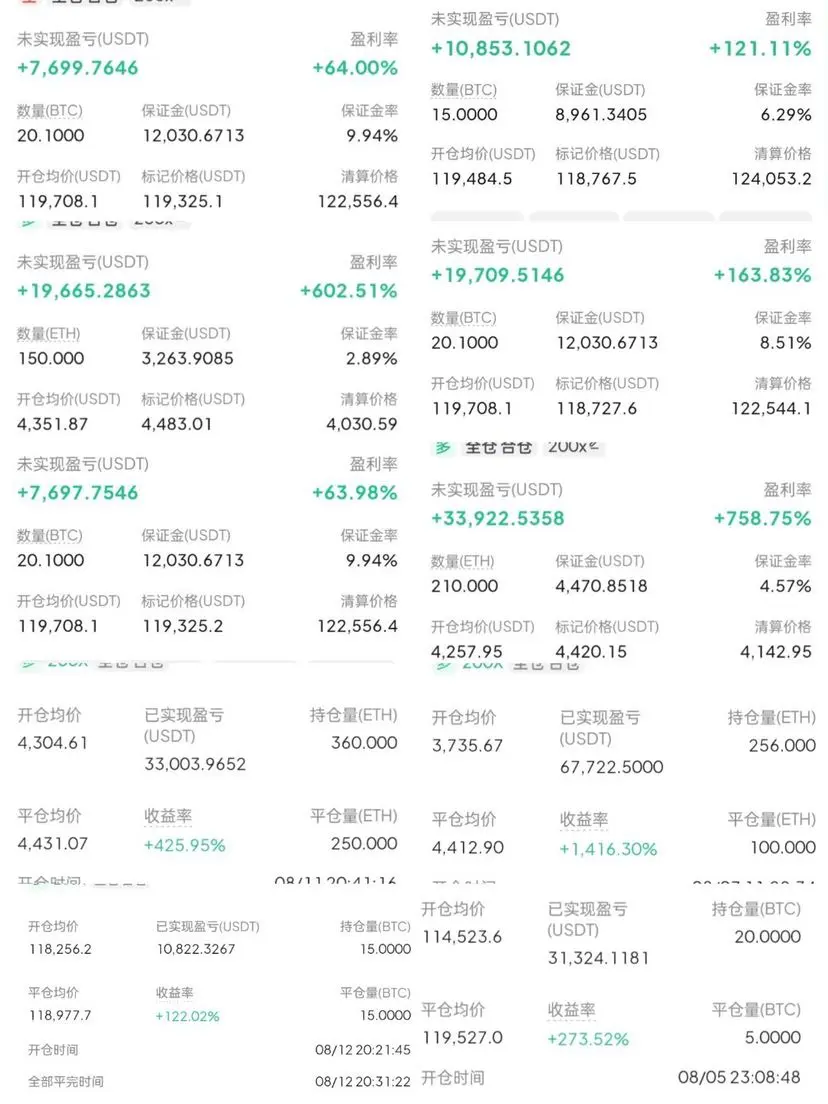Select the mark price 4,483.01

pyautogui.click(x=177, y=425)
